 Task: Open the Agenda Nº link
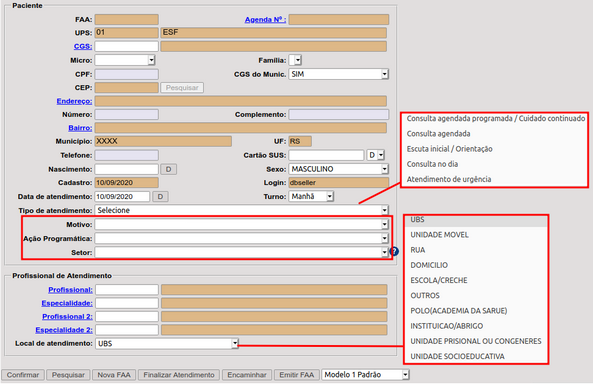tap(265, 19)
